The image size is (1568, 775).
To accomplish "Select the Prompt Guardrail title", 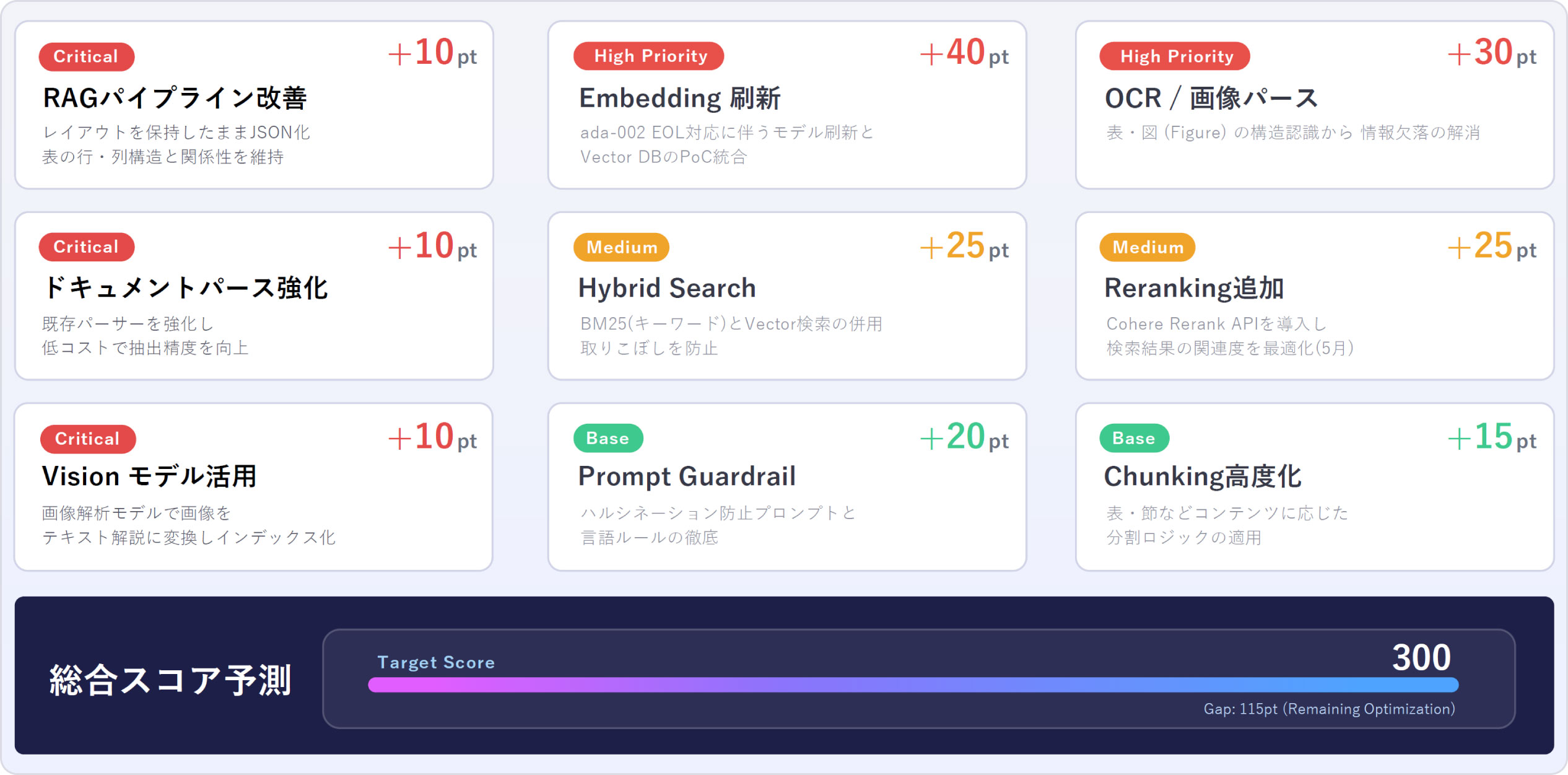I will [x=687, y=476].
